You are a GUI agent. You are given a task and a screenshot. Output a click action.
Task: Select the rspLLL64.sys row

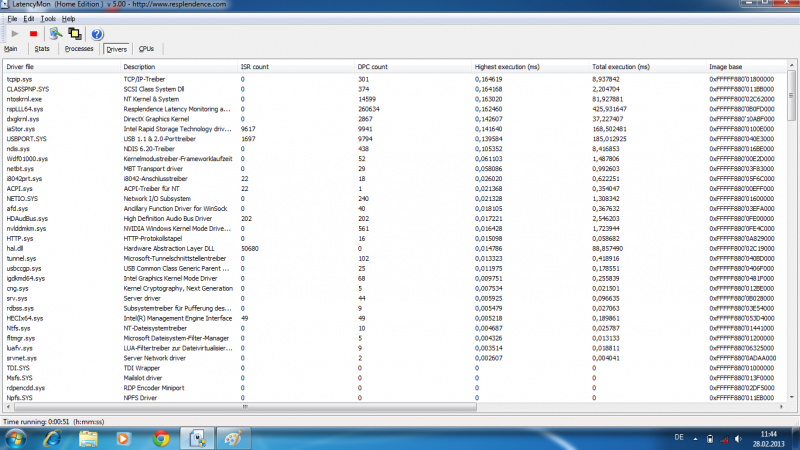pyautogui.click(x=395, y=109)
